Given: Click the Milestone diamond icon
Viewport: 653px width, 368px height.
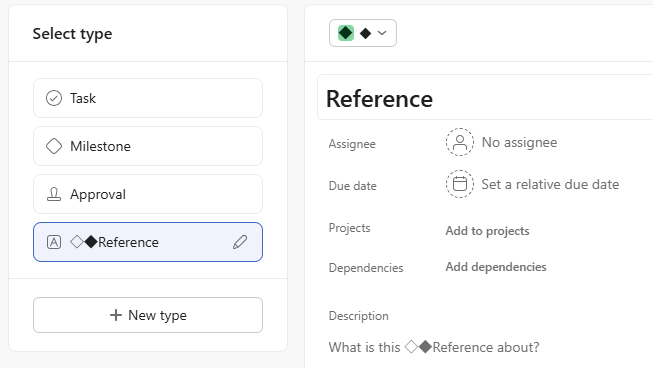Looking at the screenshot, I should click(54, 146).
